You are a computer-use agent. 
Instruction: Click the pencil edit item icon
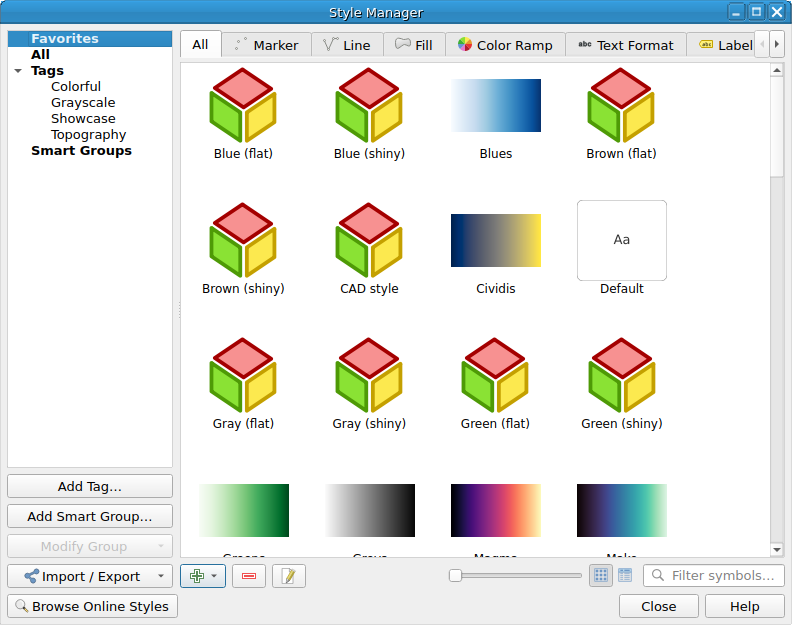pos(288,576)
